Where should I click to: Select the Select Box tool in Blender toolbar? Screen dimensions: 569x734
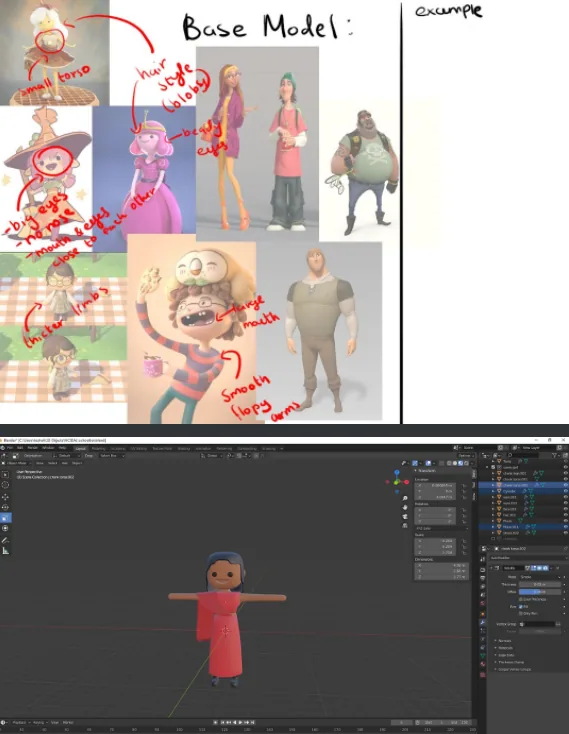pos(5,475)
